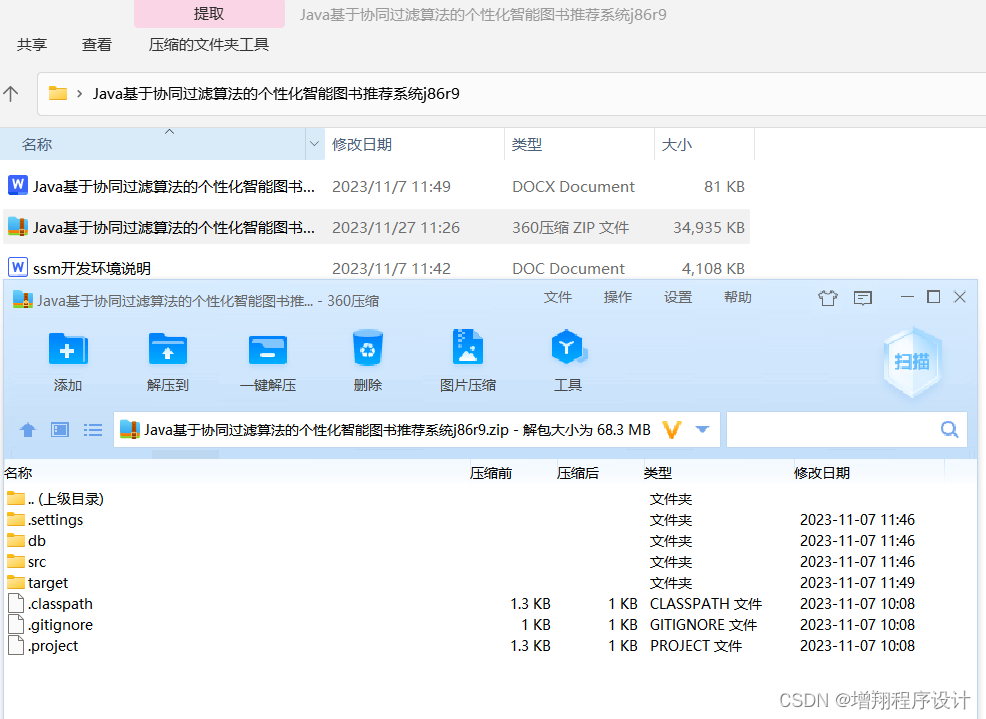Click the '2023/11/7 11:49' date cell

coord(391,186)
